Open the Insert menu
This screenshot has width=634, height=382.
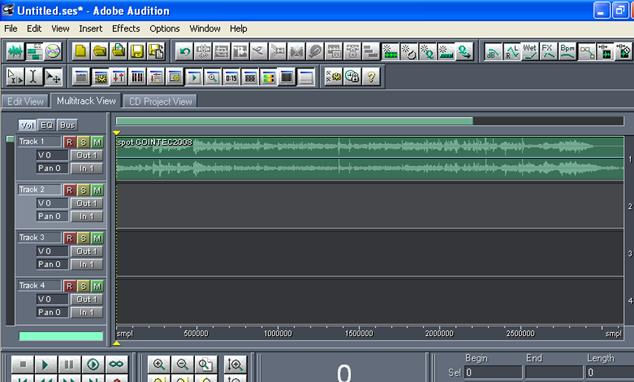91,29
